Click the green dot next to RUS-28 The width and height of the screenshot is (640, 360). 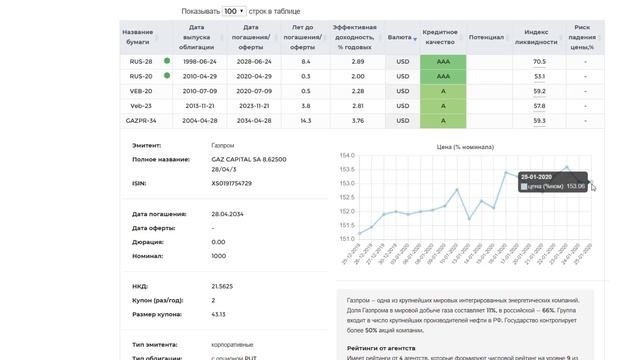(167, 61)
